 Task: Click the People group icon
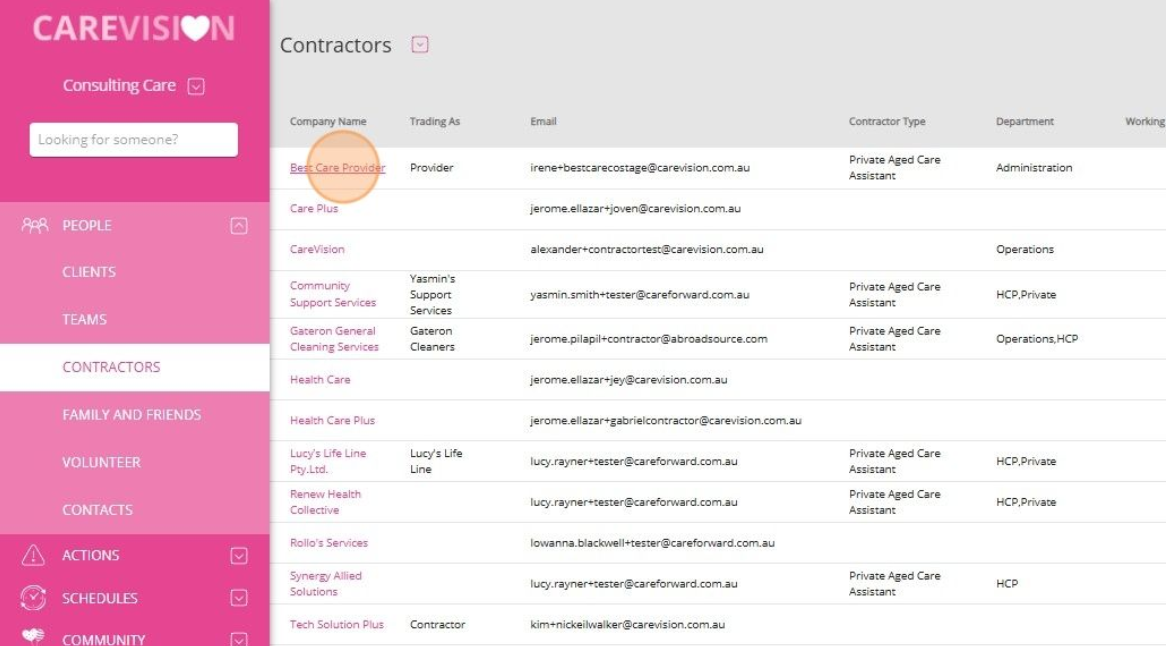(x=34, y=225)
